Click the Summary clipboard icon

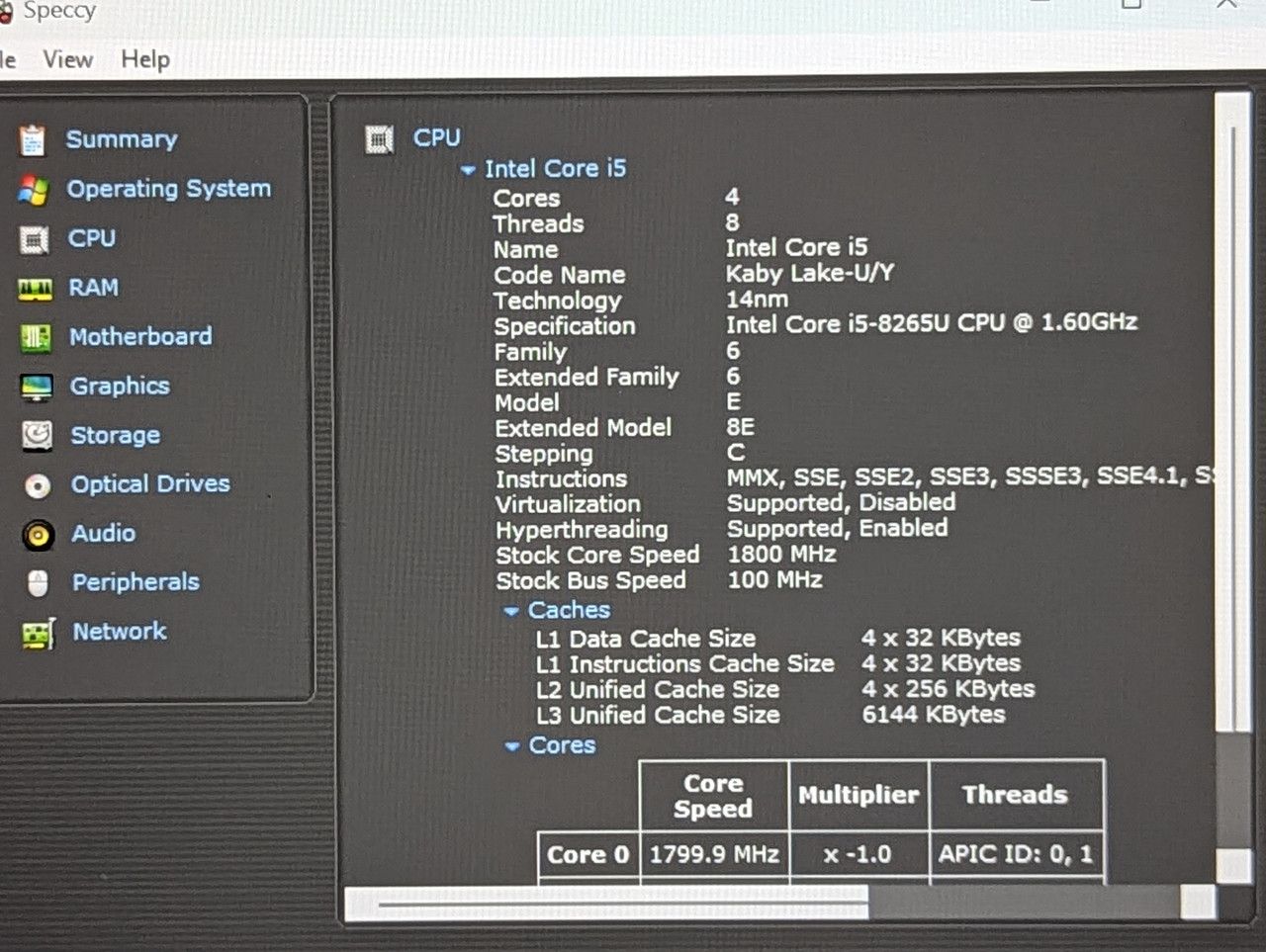pos(33,140)
